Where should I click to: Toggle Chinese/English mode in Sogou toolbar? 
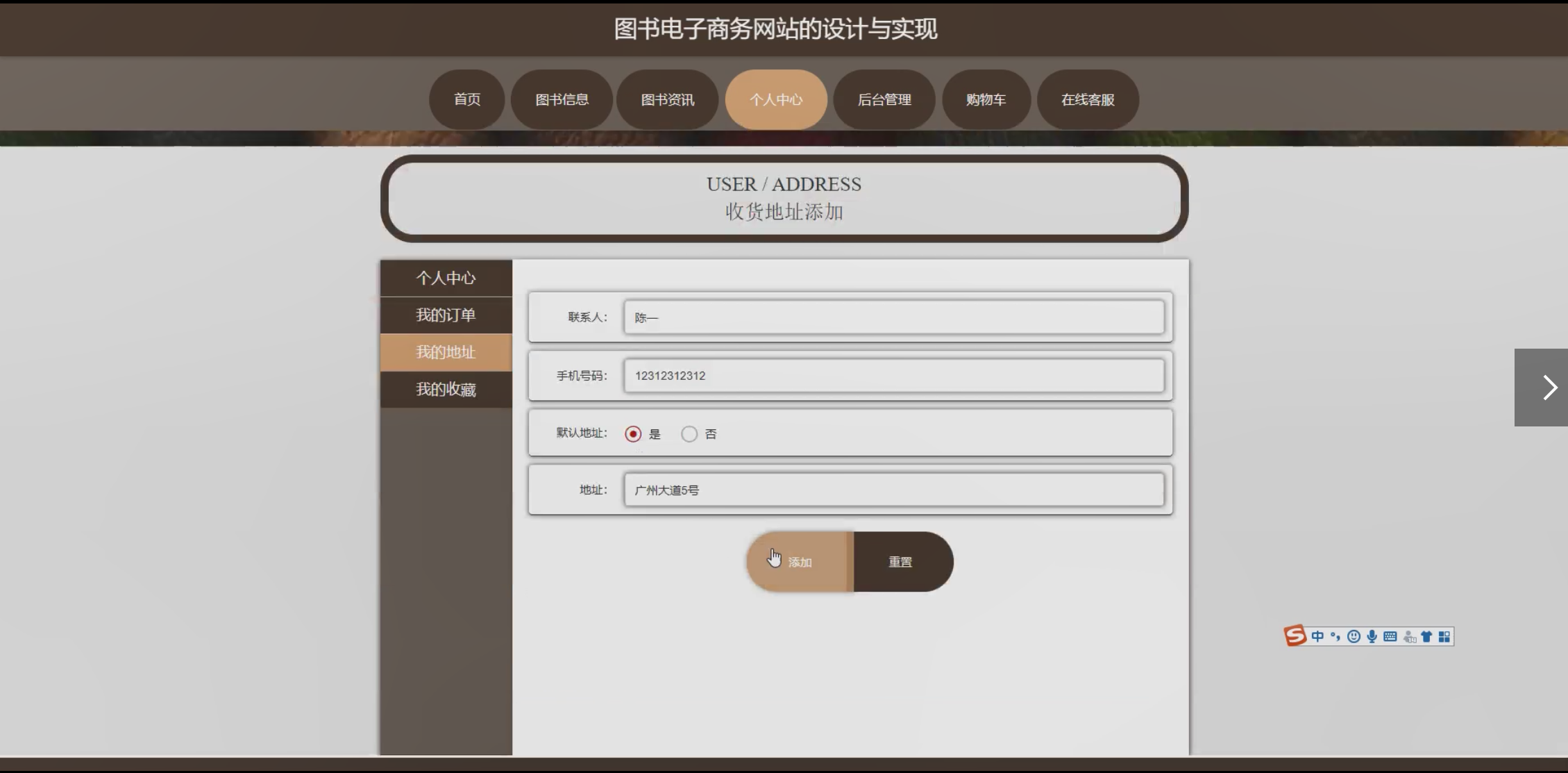point(1317,636)
